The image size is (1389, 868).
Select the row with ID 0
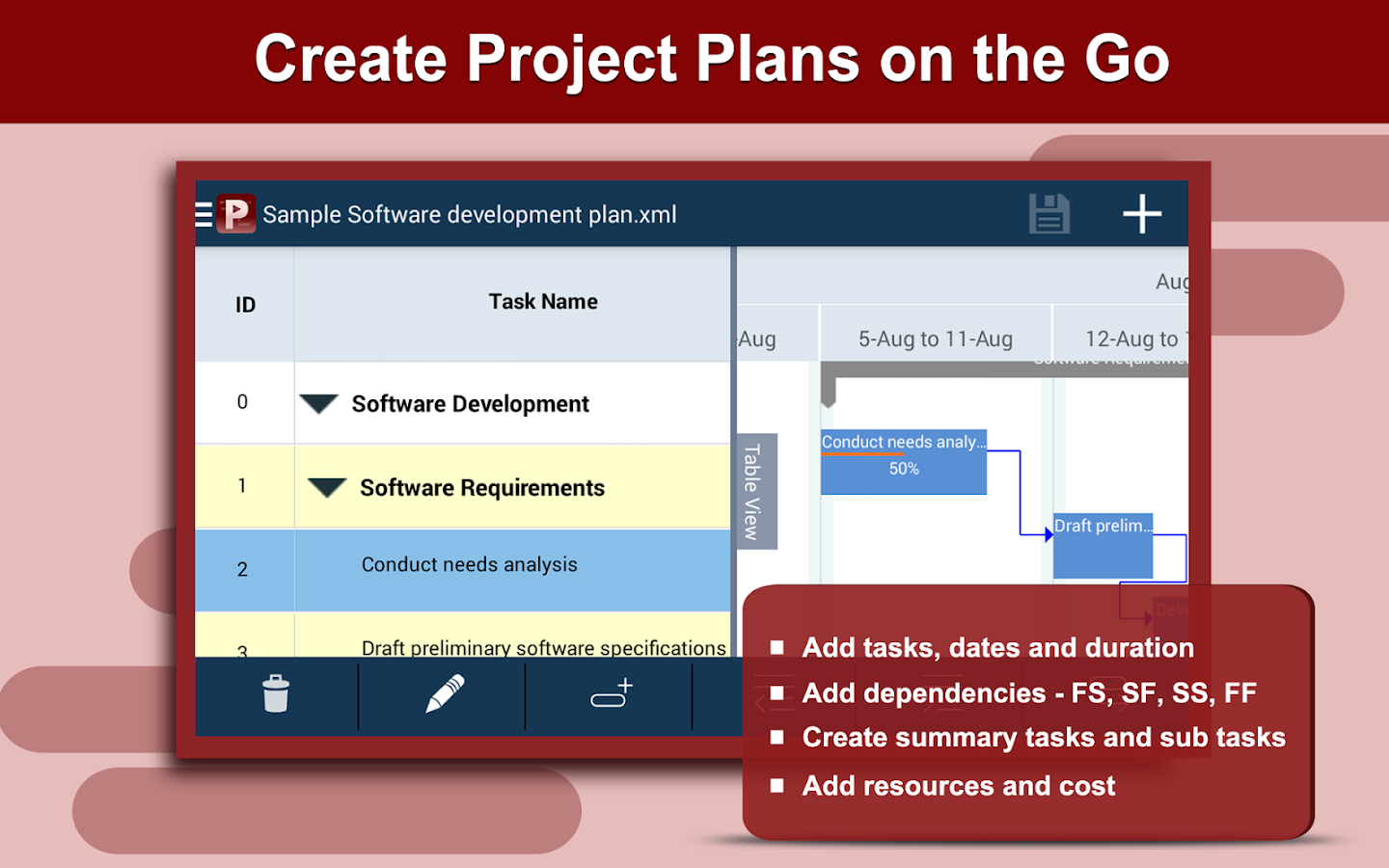click(x=463, y=403)
